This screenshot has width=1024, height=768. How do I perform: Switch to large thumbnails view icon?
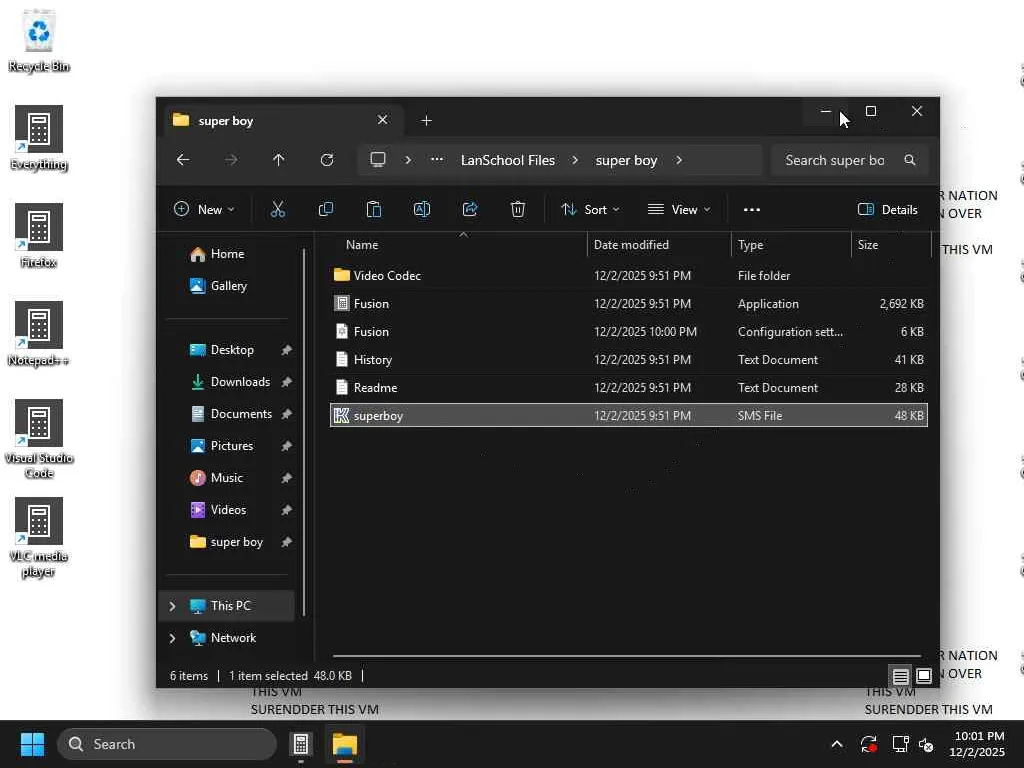(x=924, y=676)
